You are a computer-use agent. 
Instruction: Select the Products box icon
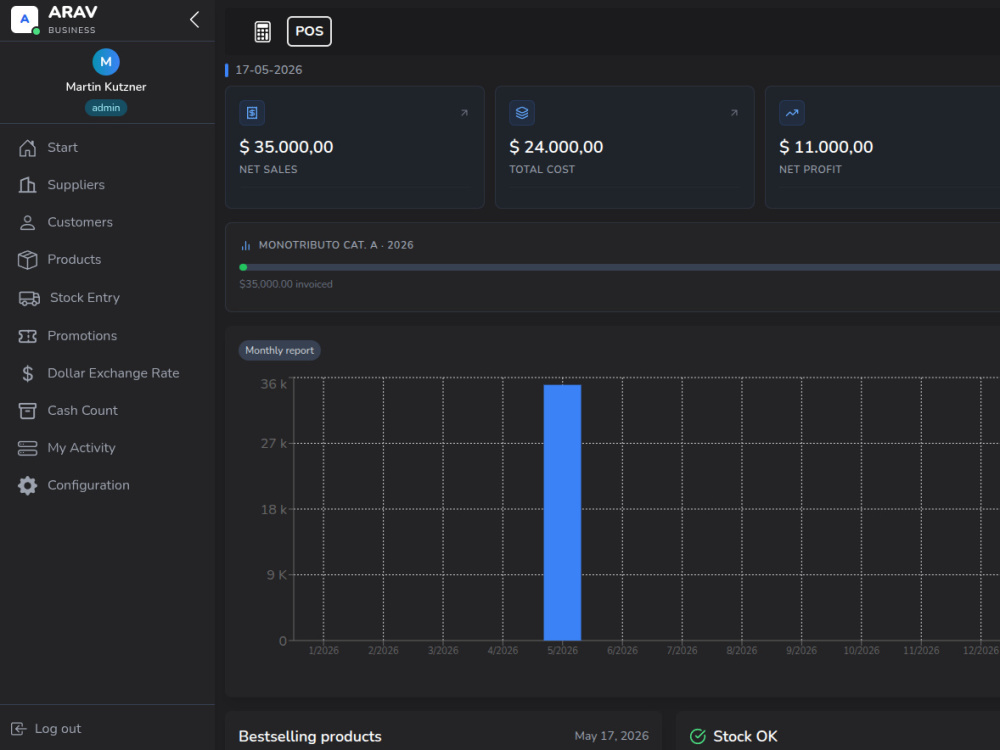pyautogui.click(x=27, y=260)
